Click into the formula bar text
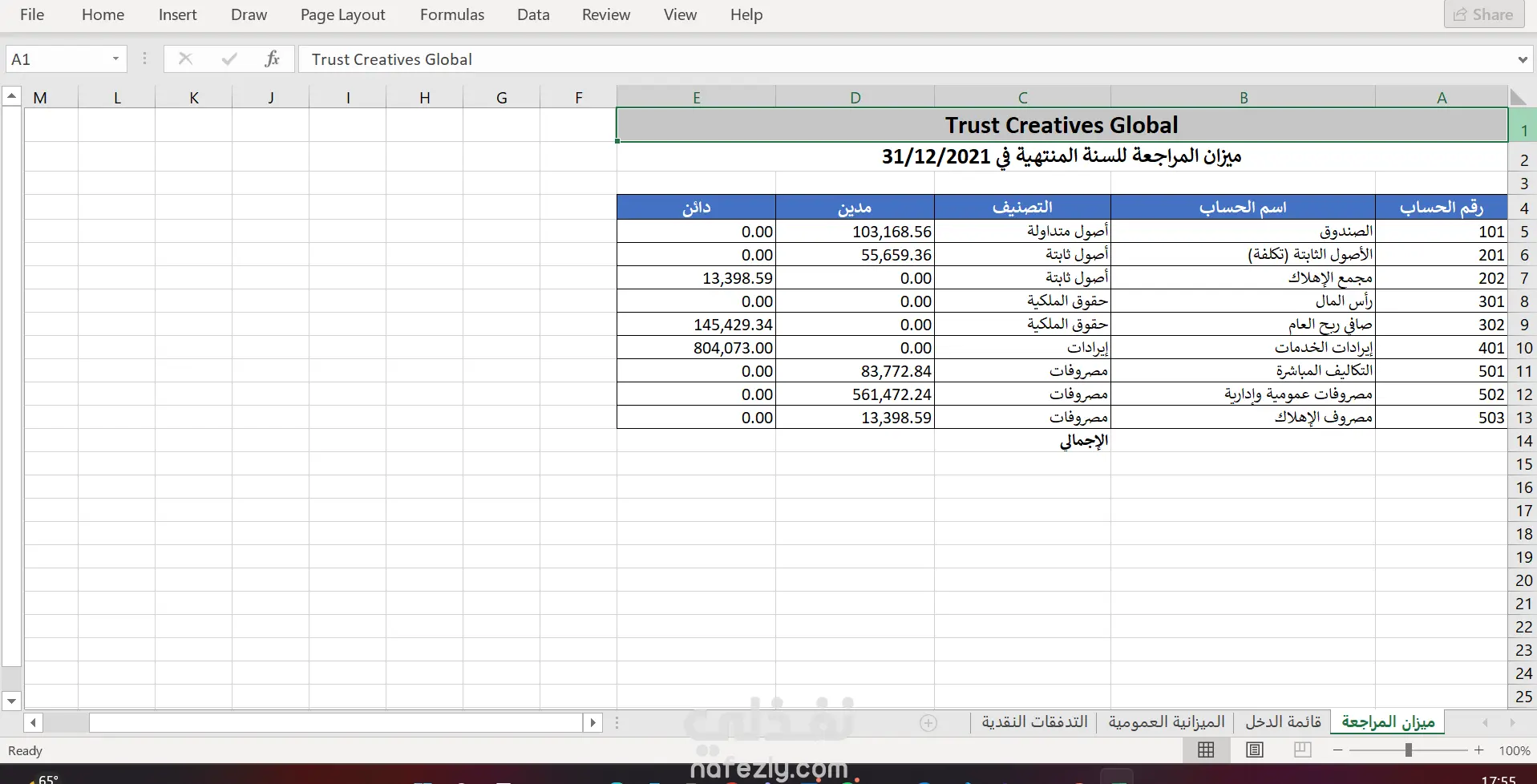The width and height of the screenshot is (1537, 784). tap(906, 59)
